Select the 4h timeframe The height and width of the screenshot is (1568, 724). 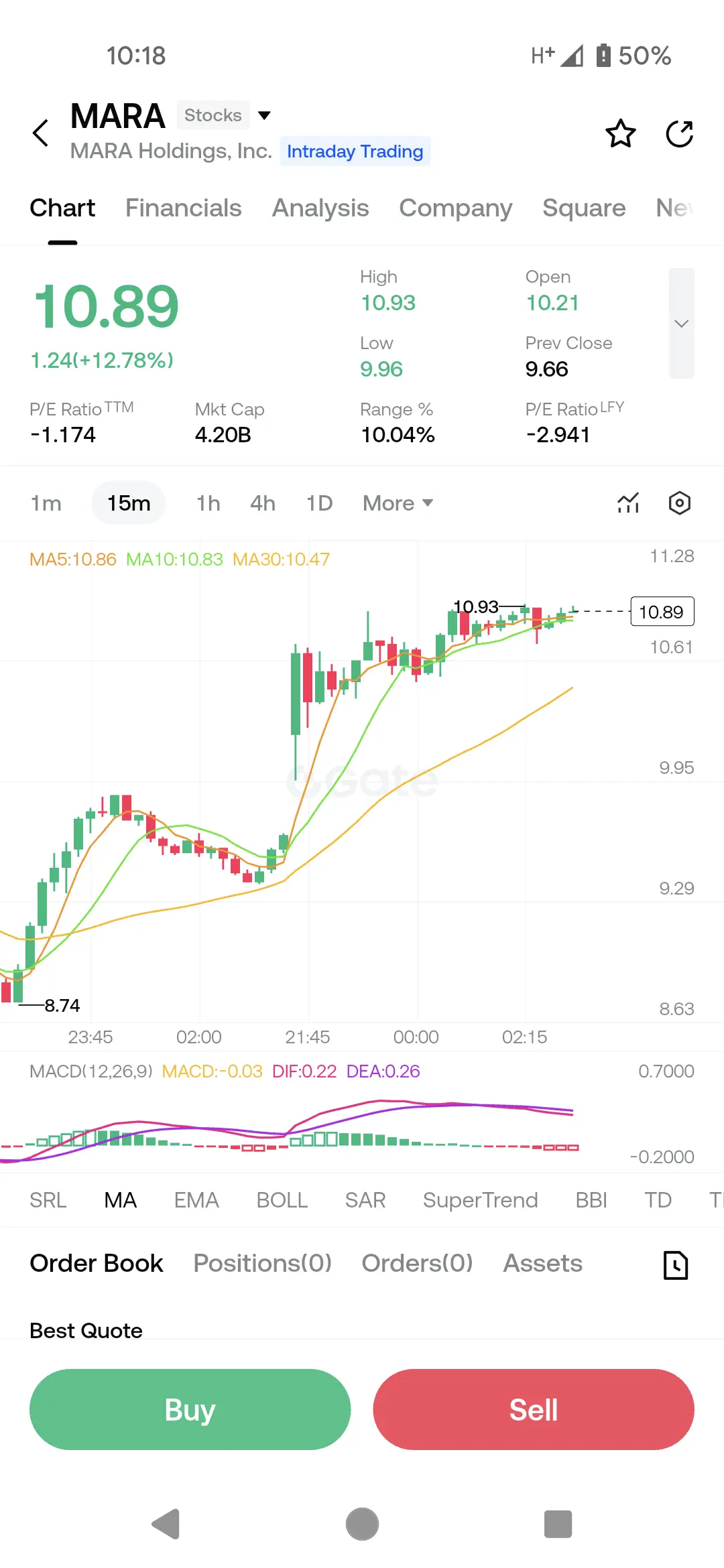[263, 503]
